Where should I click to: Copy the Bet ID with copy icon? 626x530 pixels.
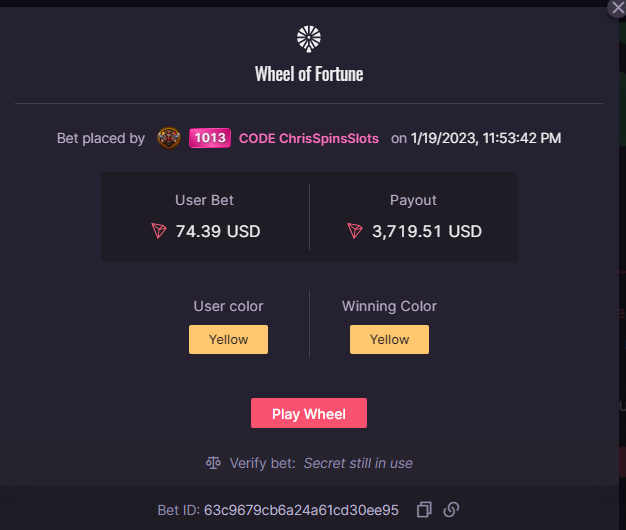coord(424,510)
